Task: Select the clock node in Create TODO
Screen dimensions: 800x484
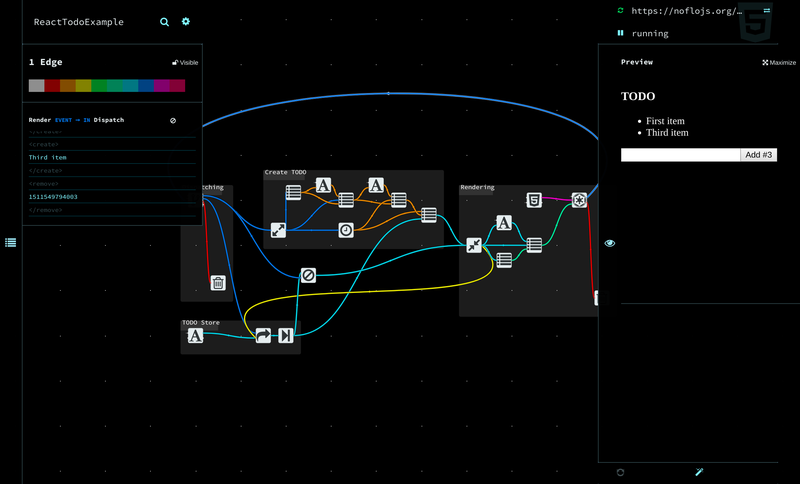Action: [346, 230]
